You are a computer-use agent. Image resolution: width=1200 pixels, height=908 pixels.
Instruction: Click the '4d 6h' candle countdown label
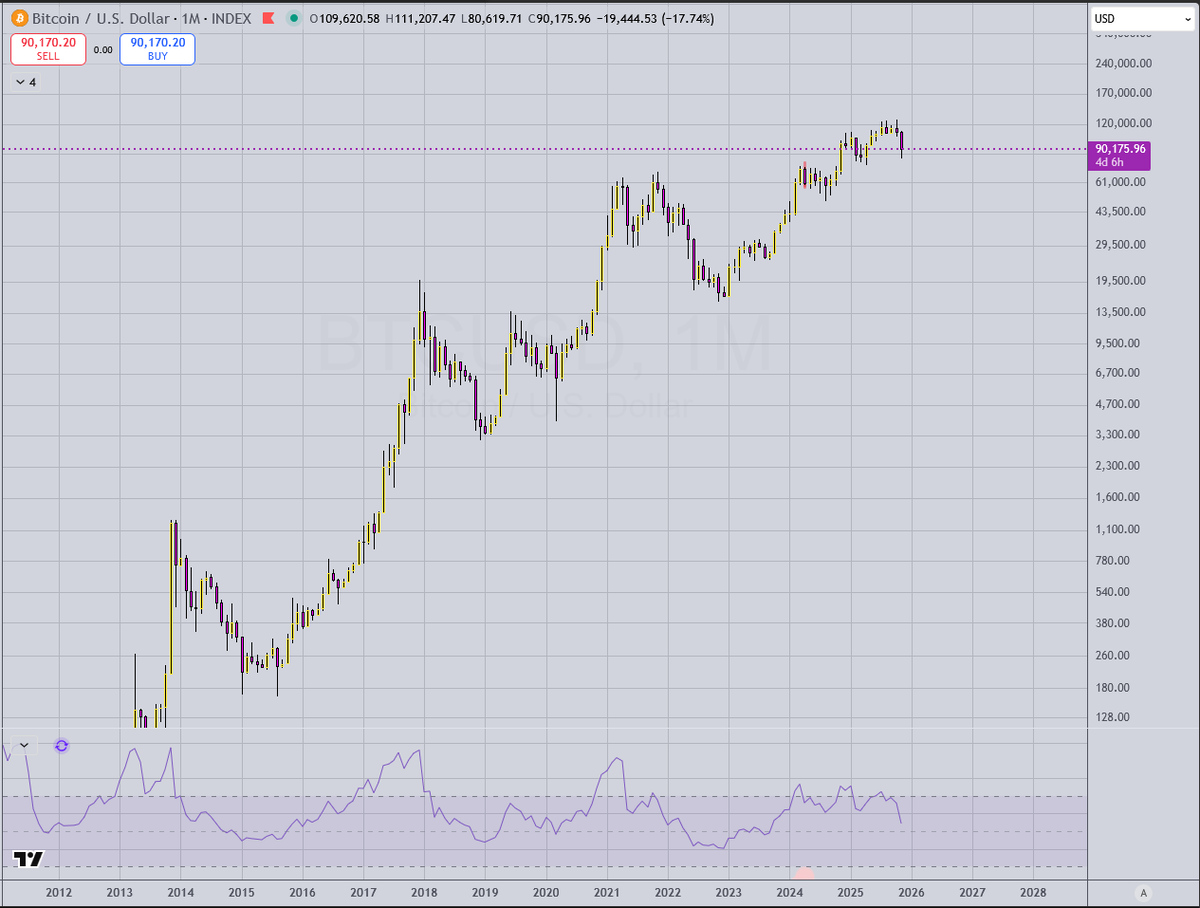1110,161
